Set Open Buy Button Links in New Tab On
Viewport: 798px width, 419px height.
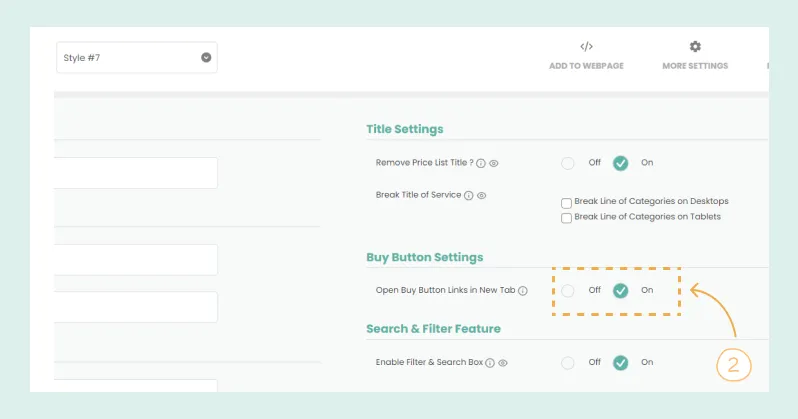(620, 291)
